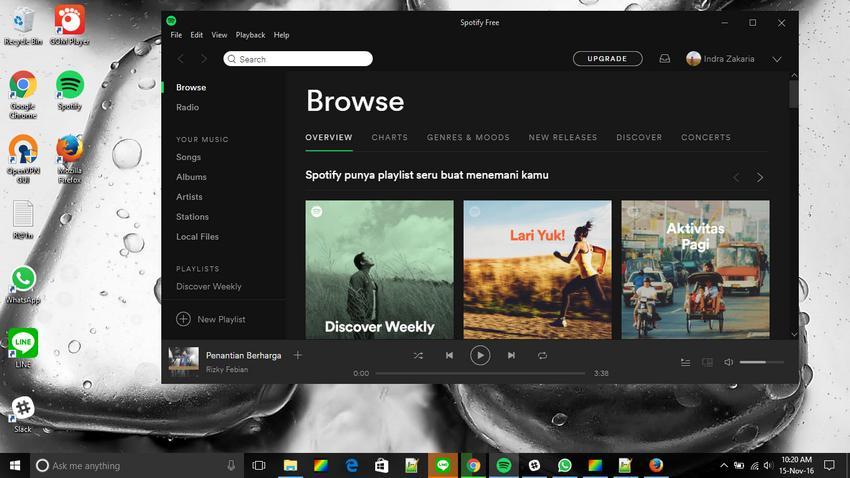Skip to next track
850x478 pixels.
511,356
